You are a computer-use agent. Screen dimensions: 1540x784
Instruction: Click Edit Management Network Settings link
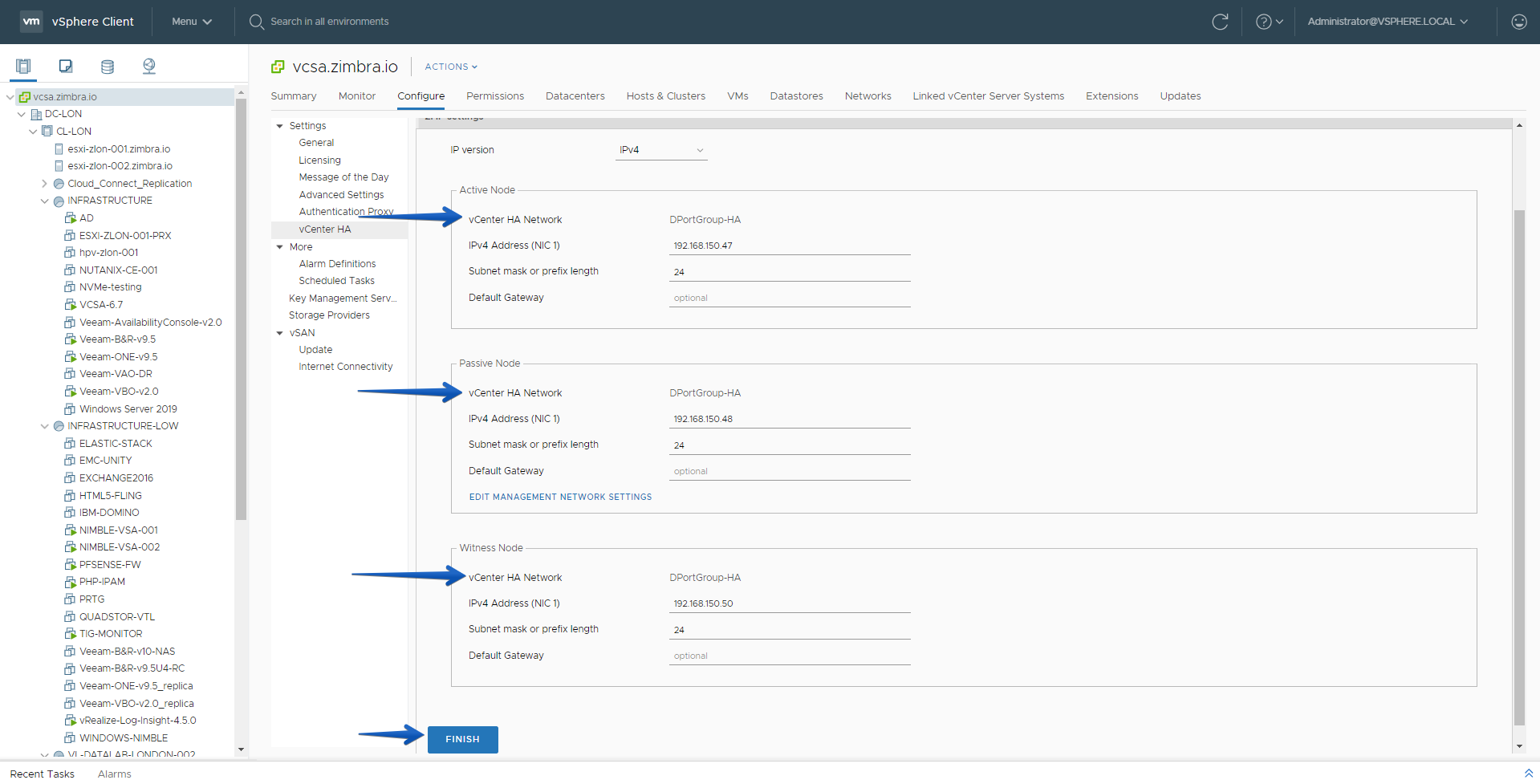click(560, 497)
